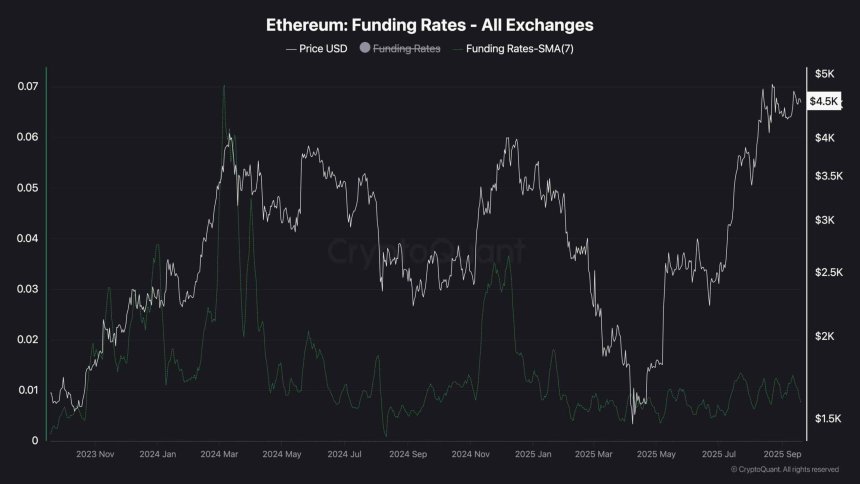Screen dimensions: 860x484
Task: Click the highlighted $4.5K current price tag
Action: click(826, 101)
